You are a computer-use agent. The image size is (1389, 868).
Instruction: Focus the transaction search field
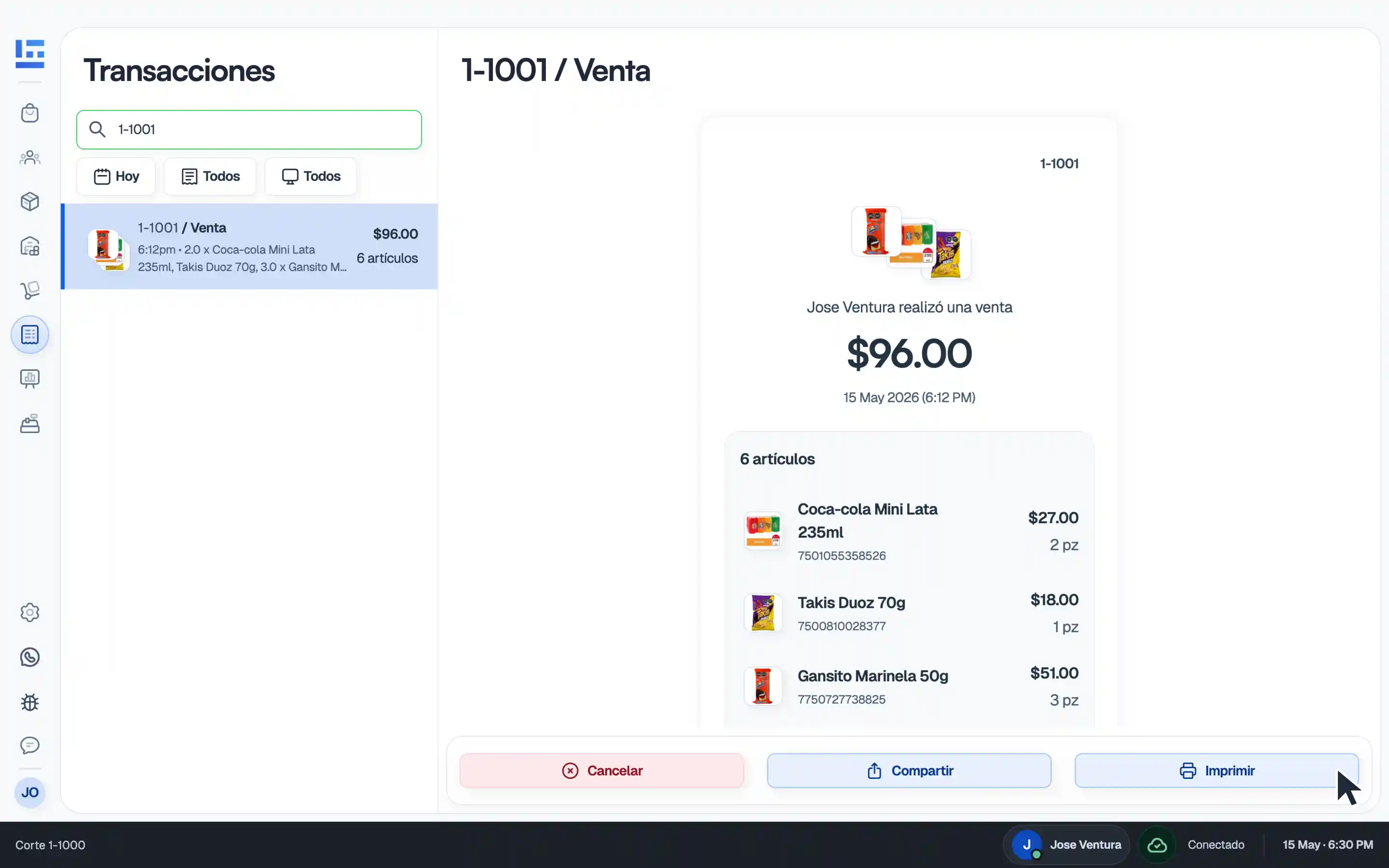pyautogui.click(x=249, y=130)
